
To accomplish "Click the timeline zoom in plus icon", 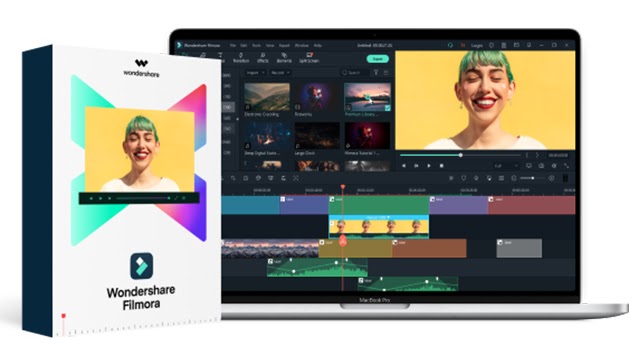I will click(x=551, y=178).
